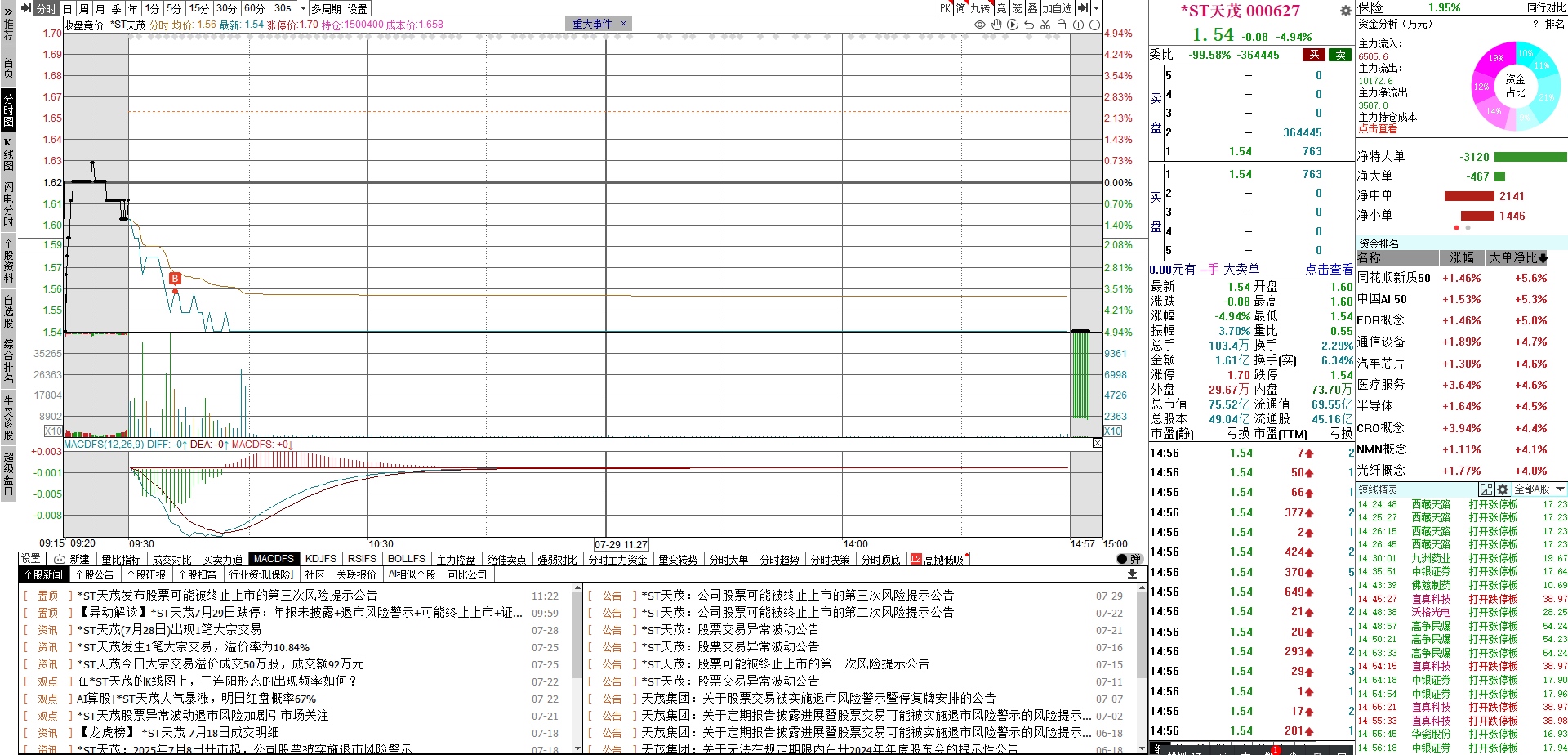Image resolution: width=1568 pixels, height=755 pixels.
Task: Click the question mark help for 资金分析
Action: (1535, 24)
